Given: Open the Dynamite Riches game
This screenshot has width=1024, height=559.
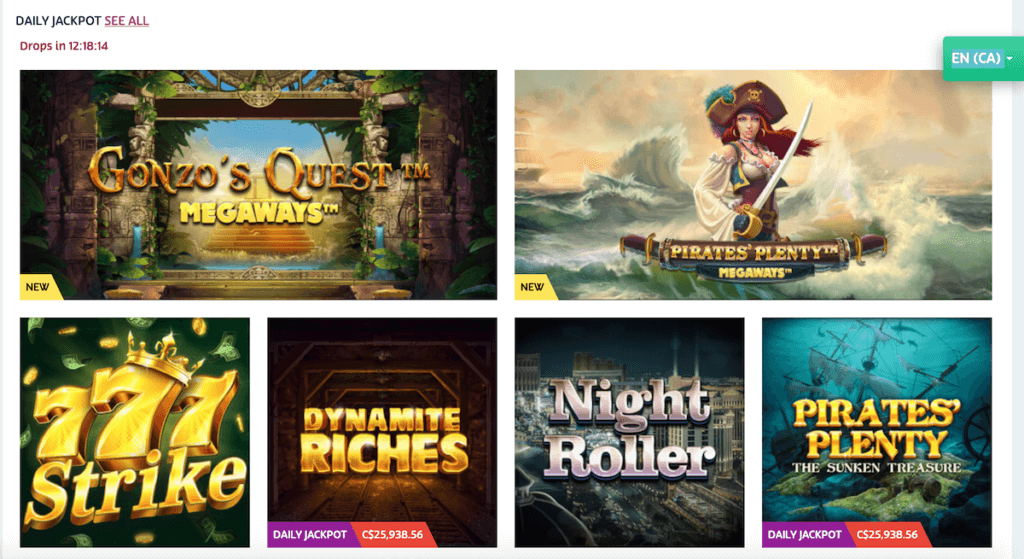Looking at the screenshot, I should point(382,432).
